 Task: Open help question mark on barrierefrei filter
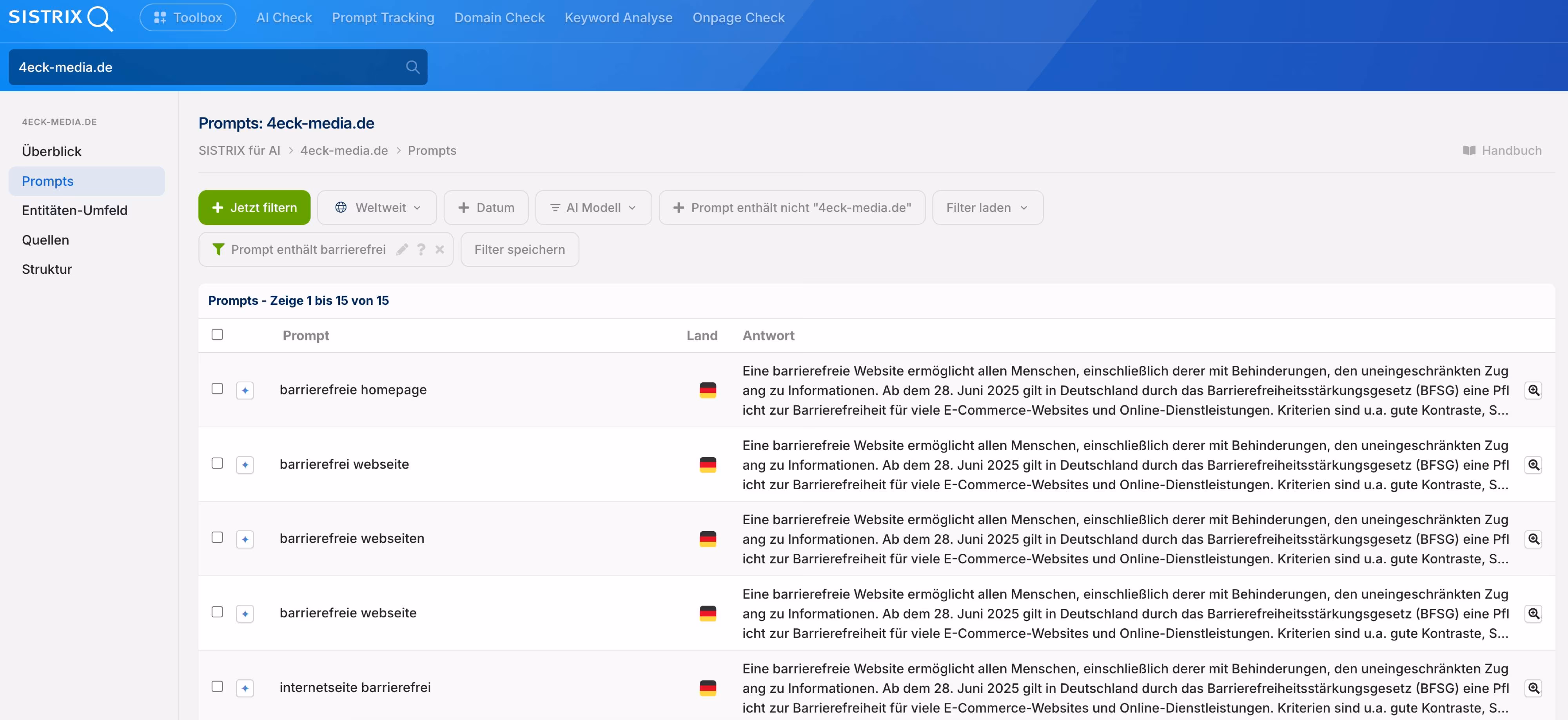421,249
